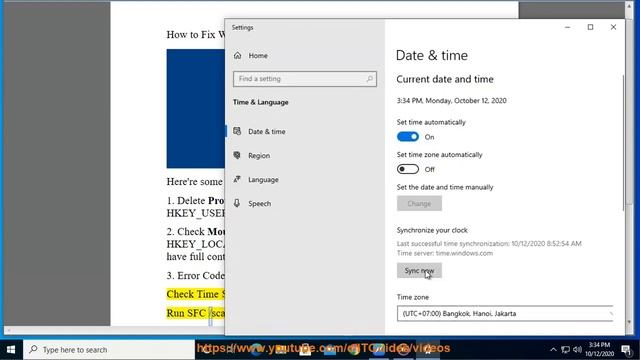
Task: Click the 'Time & Language' heading
Action: click(260, 102)
